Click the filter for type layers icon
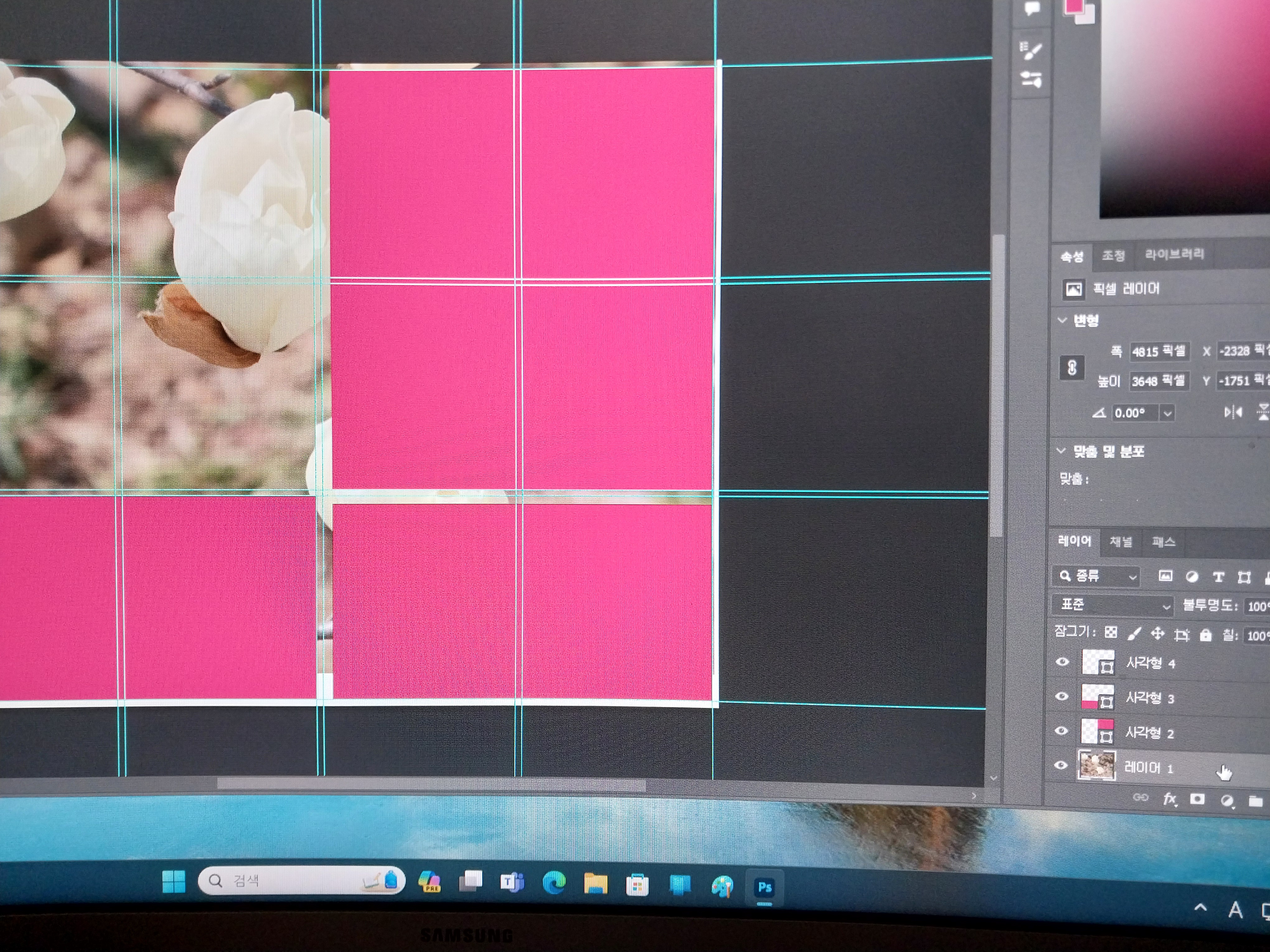Screen dimensions: 1270x952 (1218, 577)
